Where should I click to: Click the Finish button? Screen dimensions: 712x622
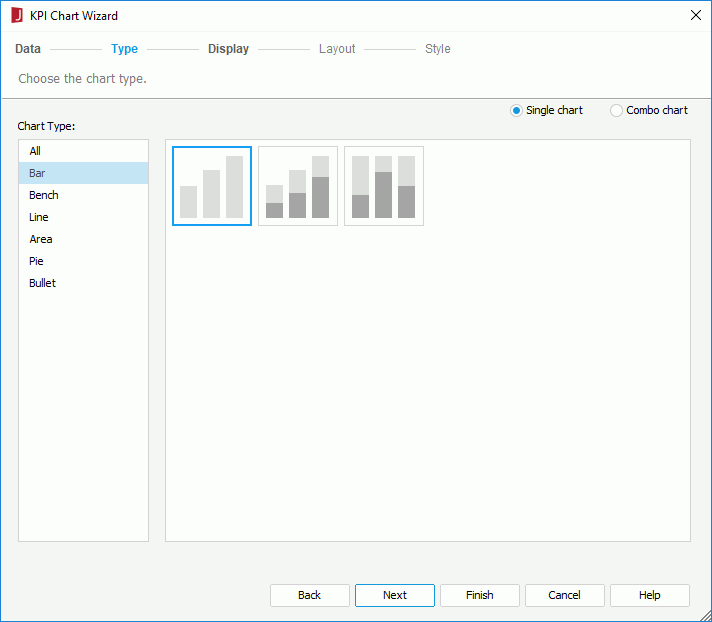[480, 595]
